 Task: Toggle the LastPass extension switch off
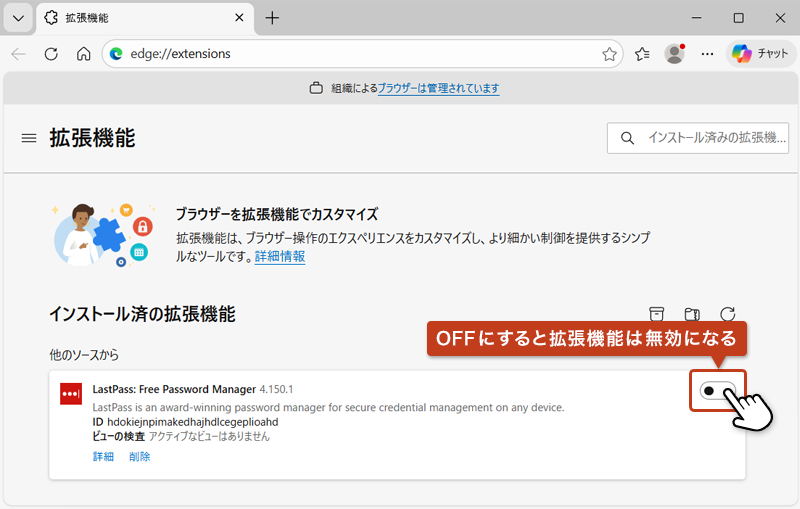coord(717,391)
